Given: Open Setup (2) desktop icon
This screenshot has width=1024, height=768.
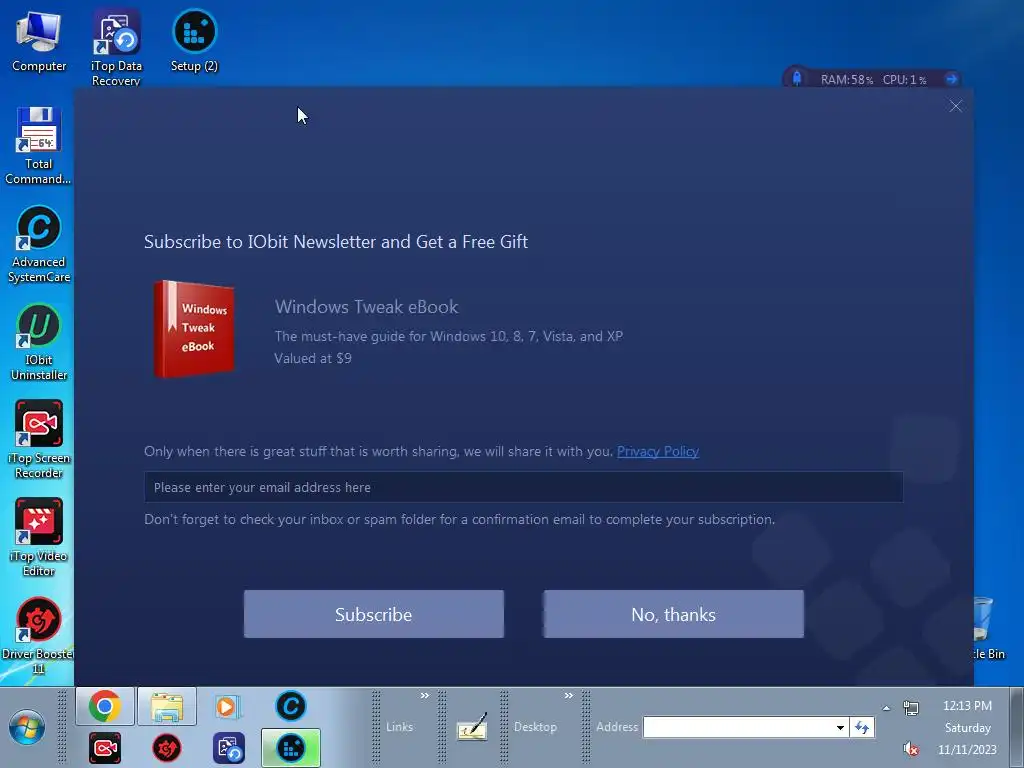Looking at the screenshot, I should pyautogui.click(x=194, y=40).
